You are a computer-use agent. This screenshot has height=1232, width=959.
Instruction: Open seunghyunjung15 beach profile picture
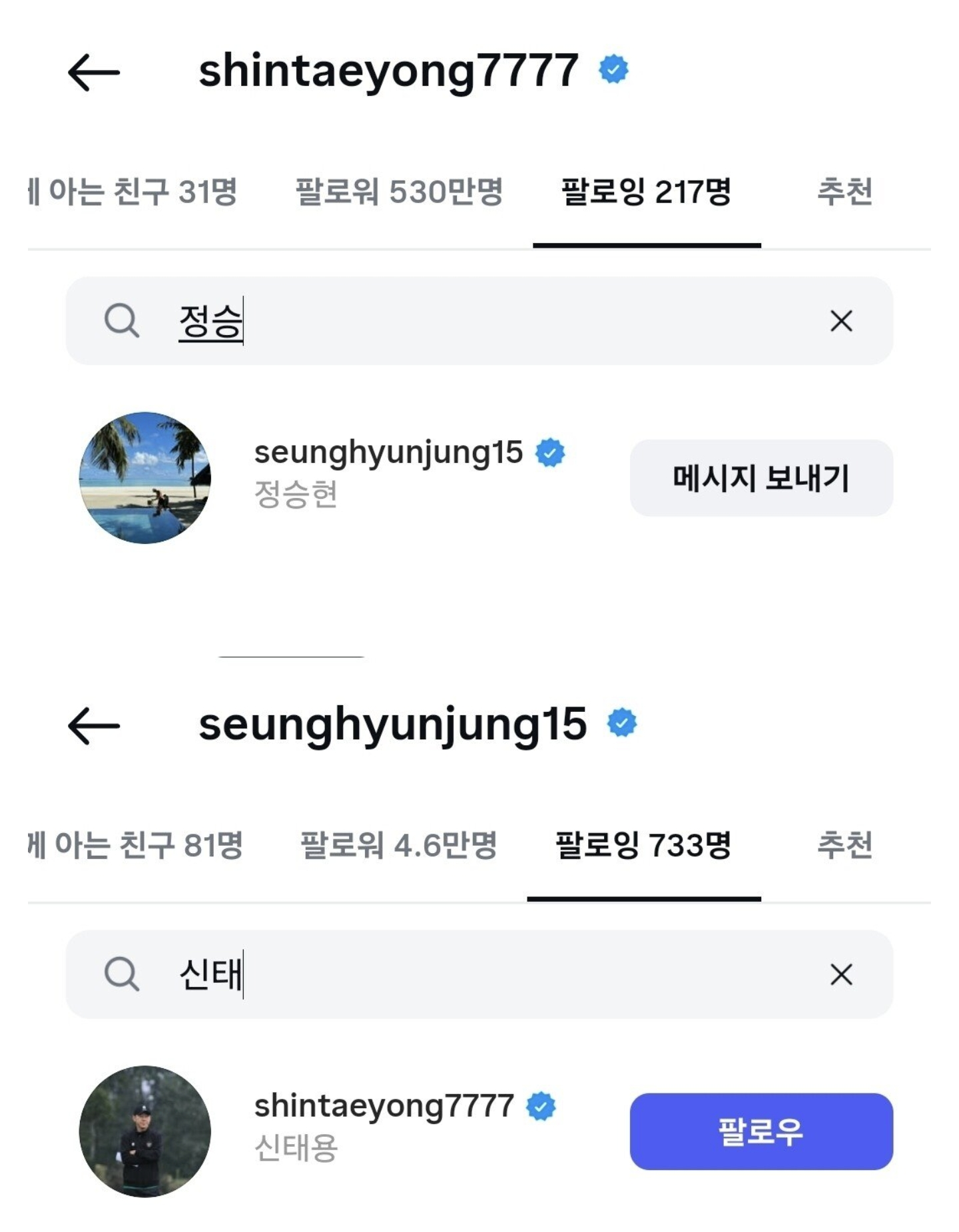(x=145, y=477)
